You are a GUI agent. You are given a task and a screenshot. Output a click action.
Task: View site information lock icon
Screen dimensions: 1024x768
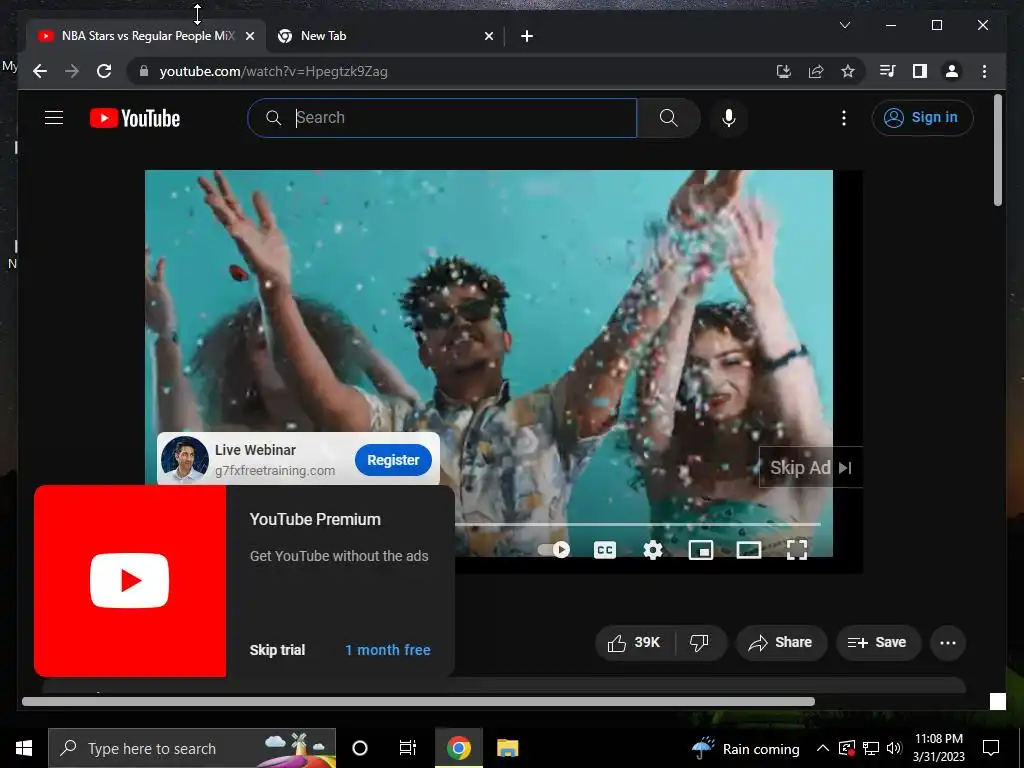144,71
